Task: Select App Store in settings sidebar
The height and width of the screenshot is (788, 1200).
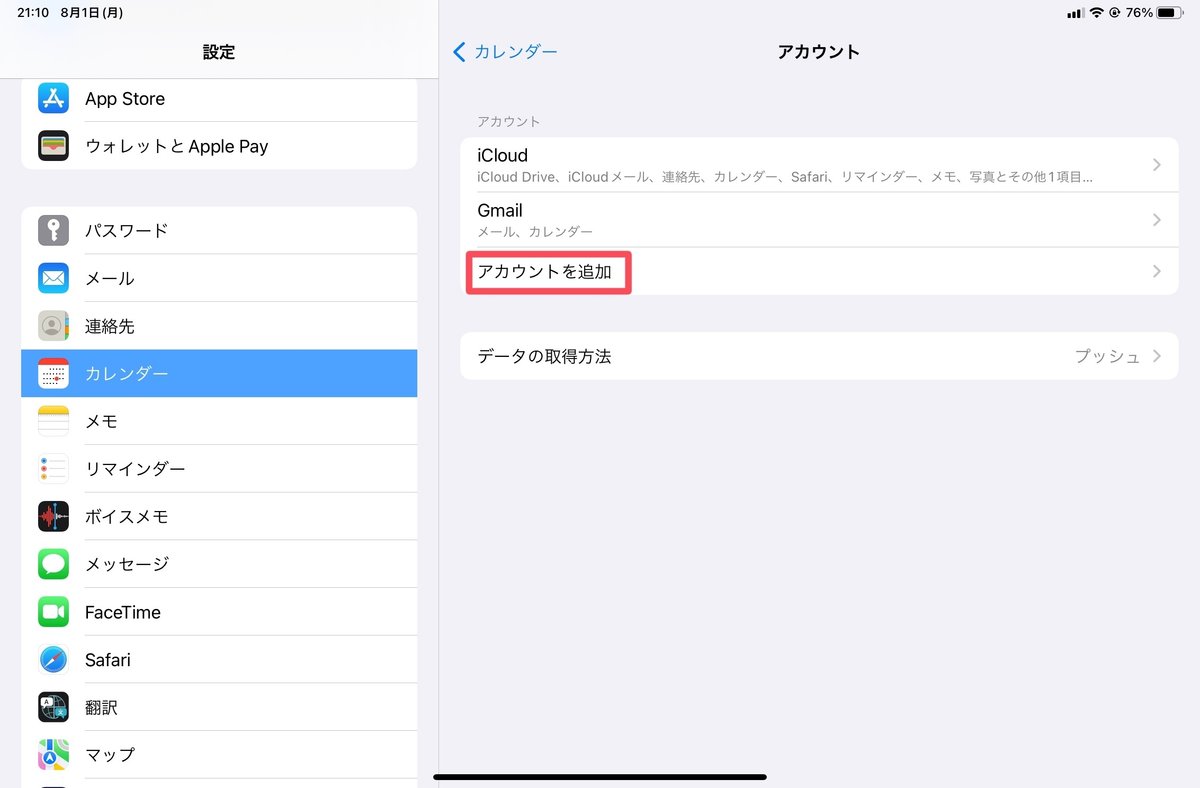Action: pos(219,98)
